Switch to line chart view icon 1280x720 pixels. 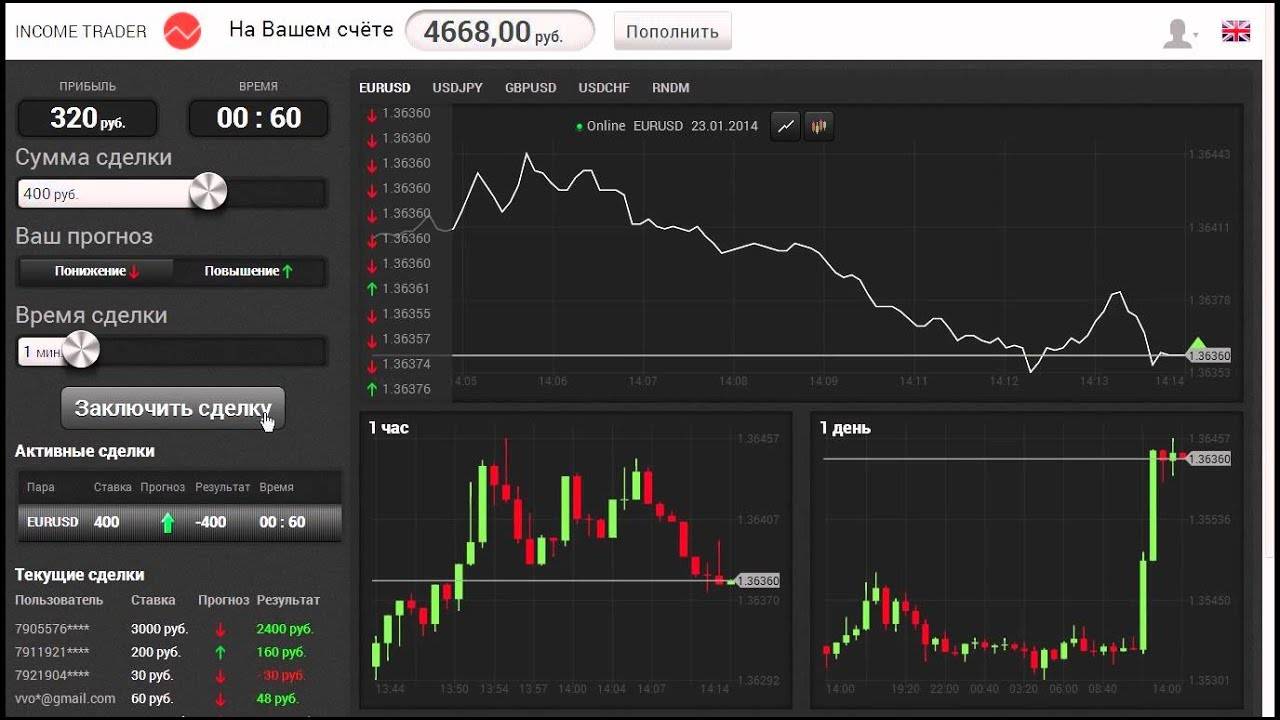786,126
